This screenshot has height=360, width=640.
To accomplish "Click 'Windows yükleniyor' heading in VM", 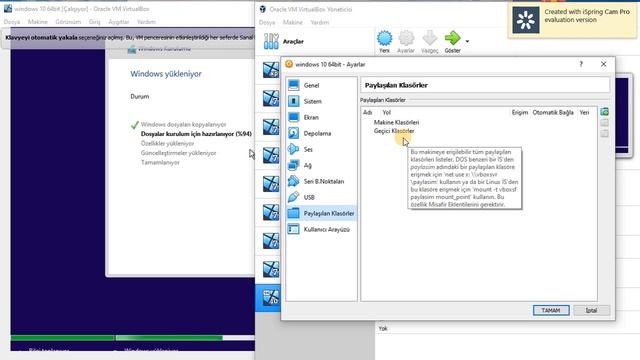I will (x=166, y=74).
